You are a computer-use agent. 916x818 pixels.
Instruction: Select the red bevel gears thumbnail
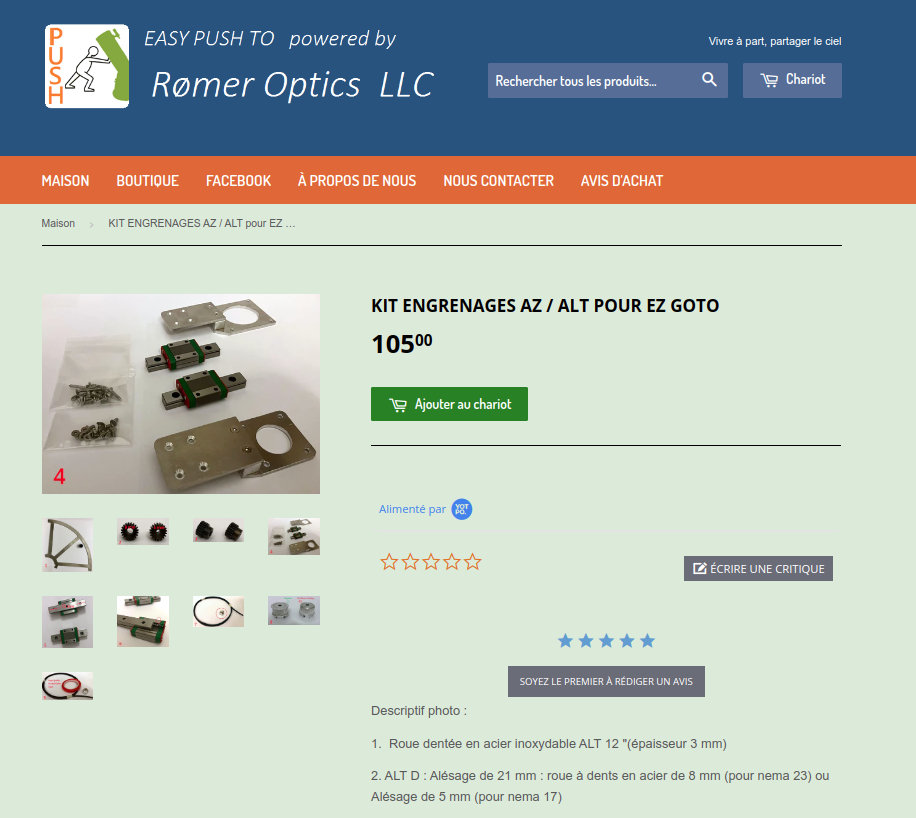tap(143, 531)
